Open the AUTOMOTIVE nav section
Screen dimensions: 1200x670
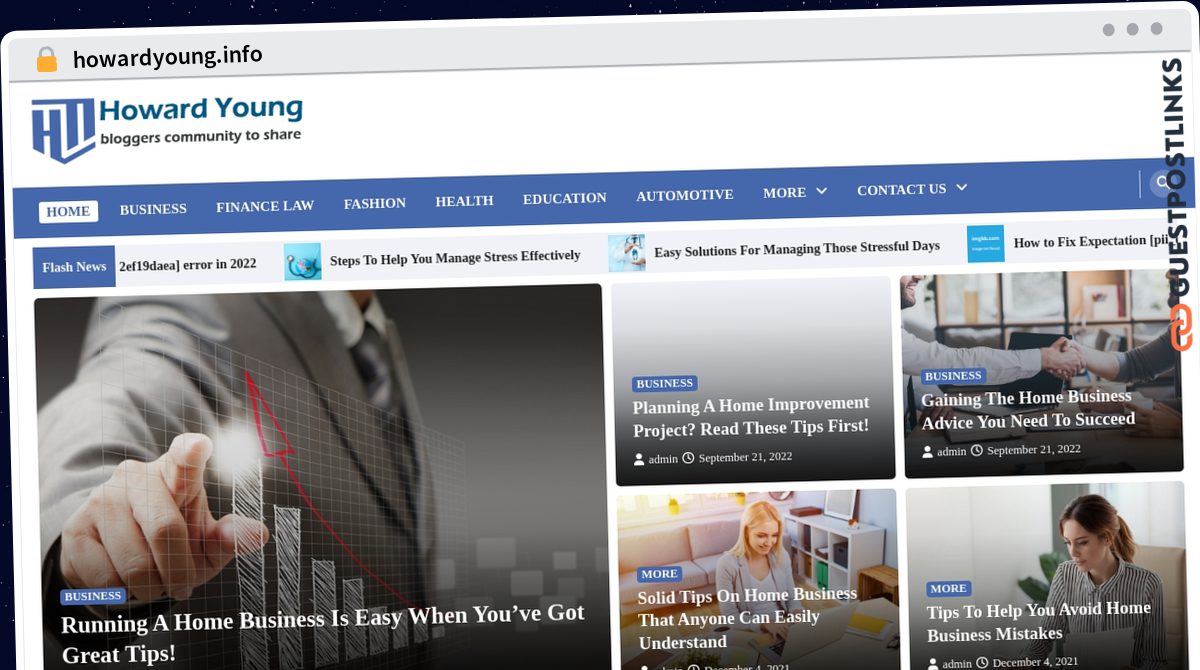pos(685,195)
